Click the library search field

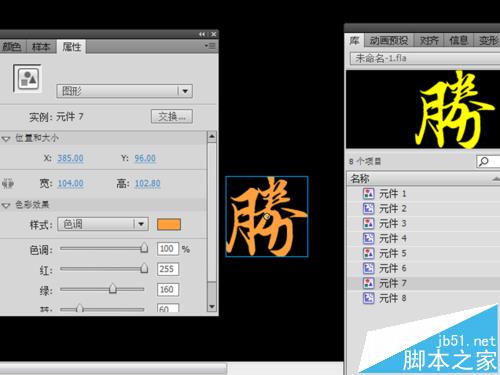pyautogui.click(x=488, y=162)
